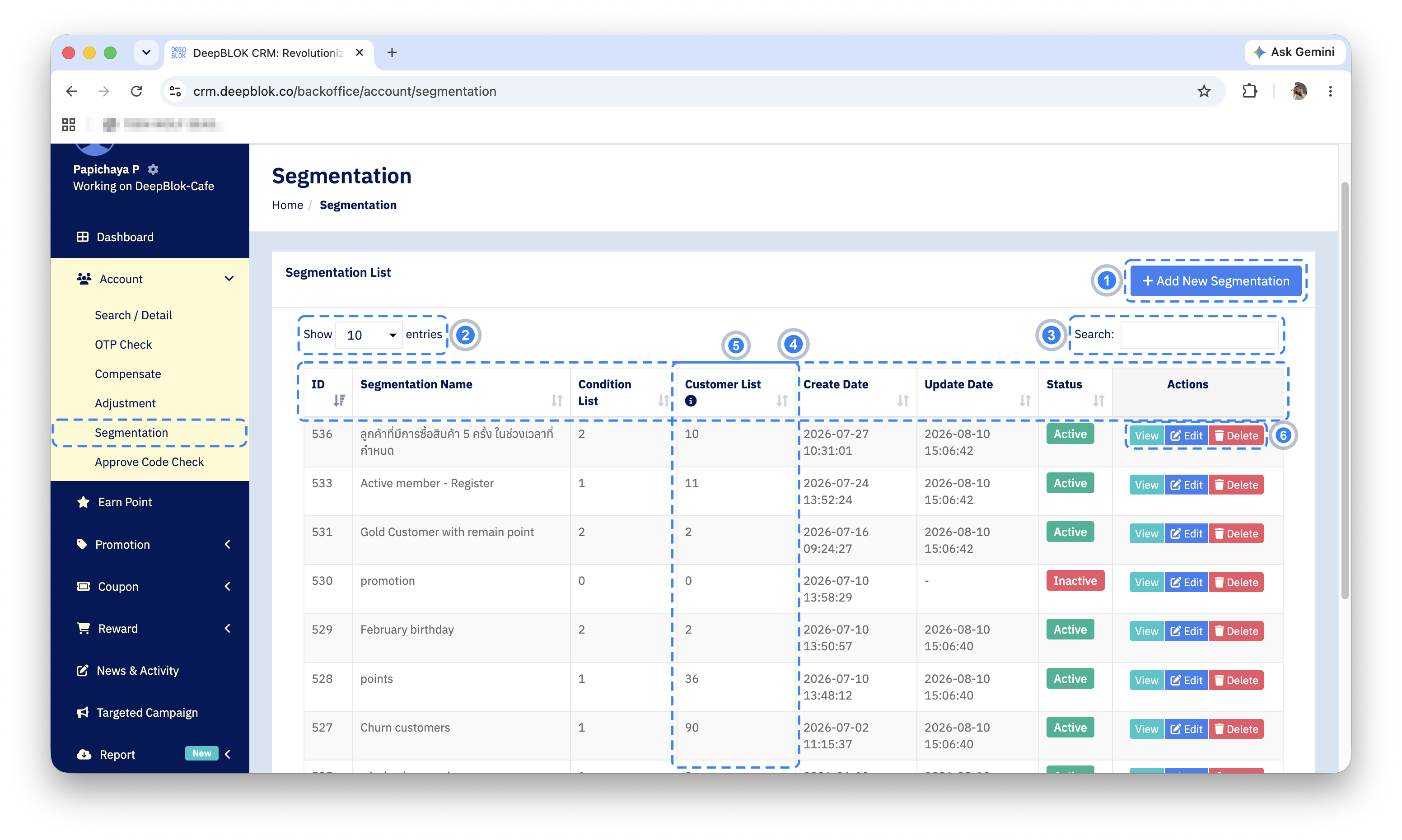1402x840 pixels.
Task: Delete Gold Customer with remain point row
Action: click(x=1236, y=534)
